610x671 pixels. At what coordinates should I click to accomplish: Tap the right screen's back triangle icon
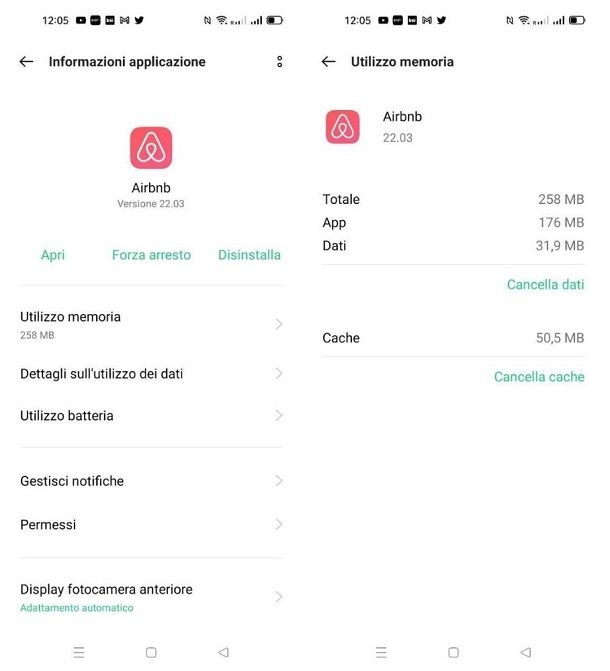526,652
